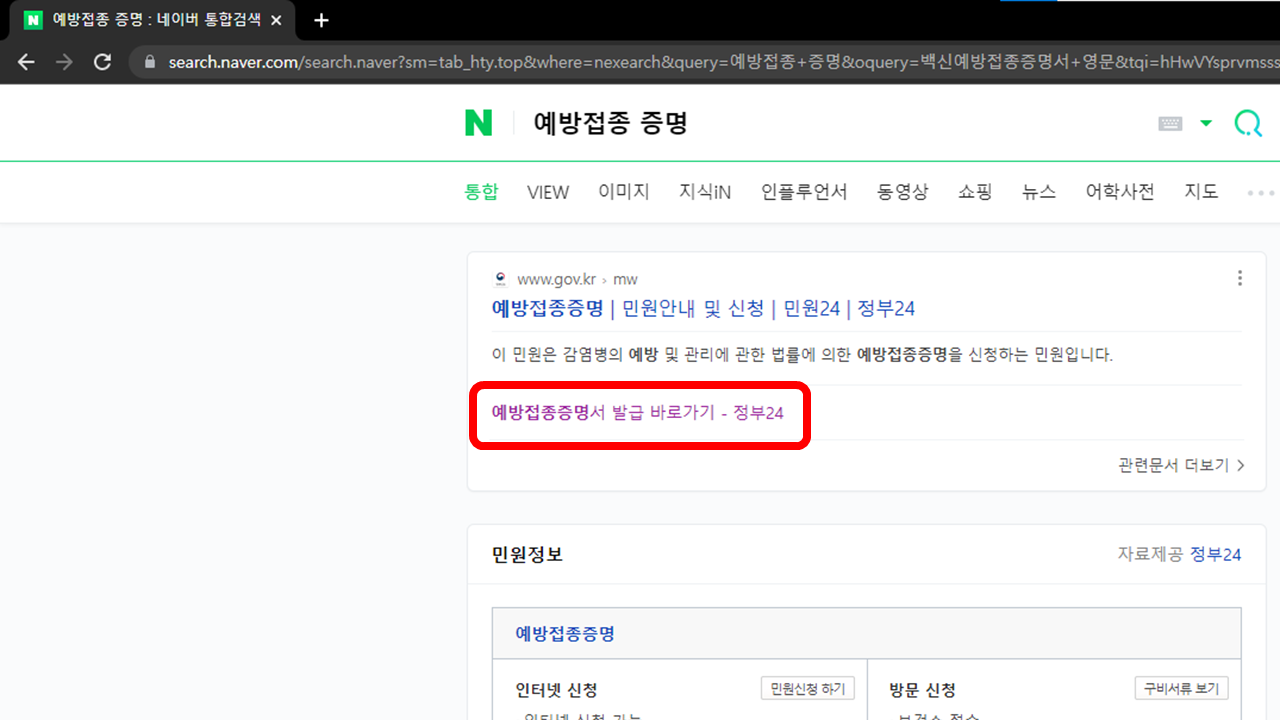Open Naver home via green N logo
Screen dimensions: 1280x720
(x=478, y=123)
